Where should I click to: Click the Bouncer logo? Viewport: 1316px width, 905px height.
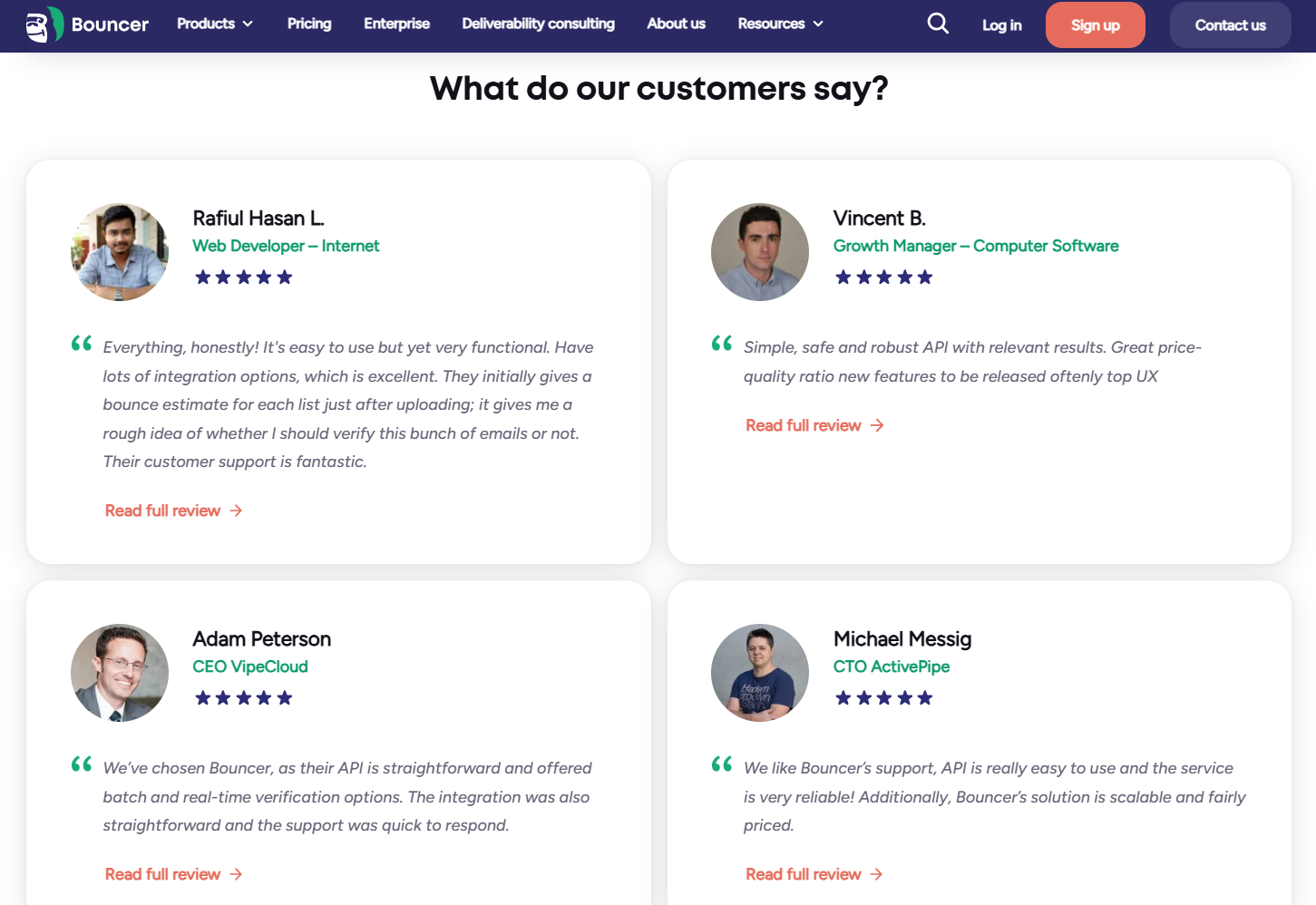(x=86, y=24)
